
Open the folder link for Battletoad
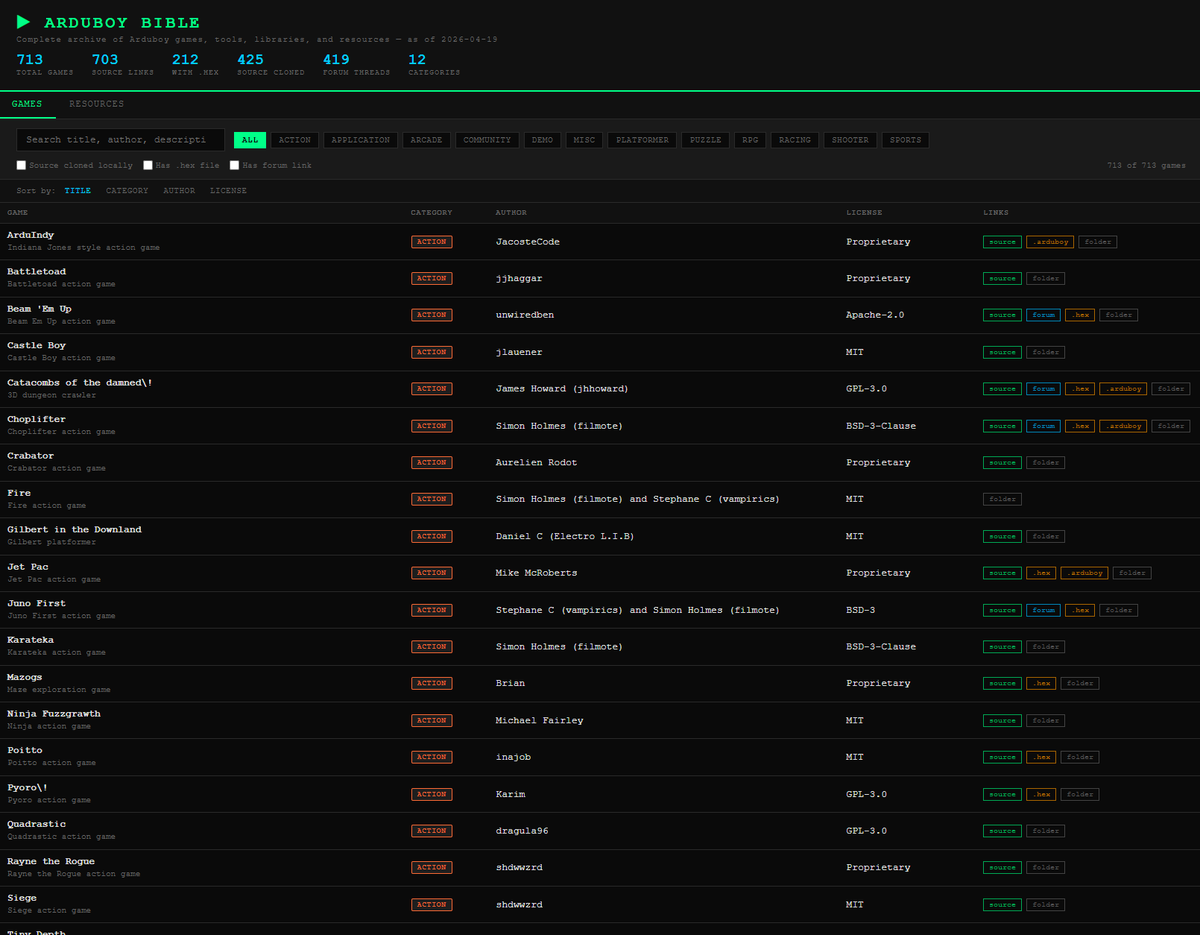[x=1045, y=278]
